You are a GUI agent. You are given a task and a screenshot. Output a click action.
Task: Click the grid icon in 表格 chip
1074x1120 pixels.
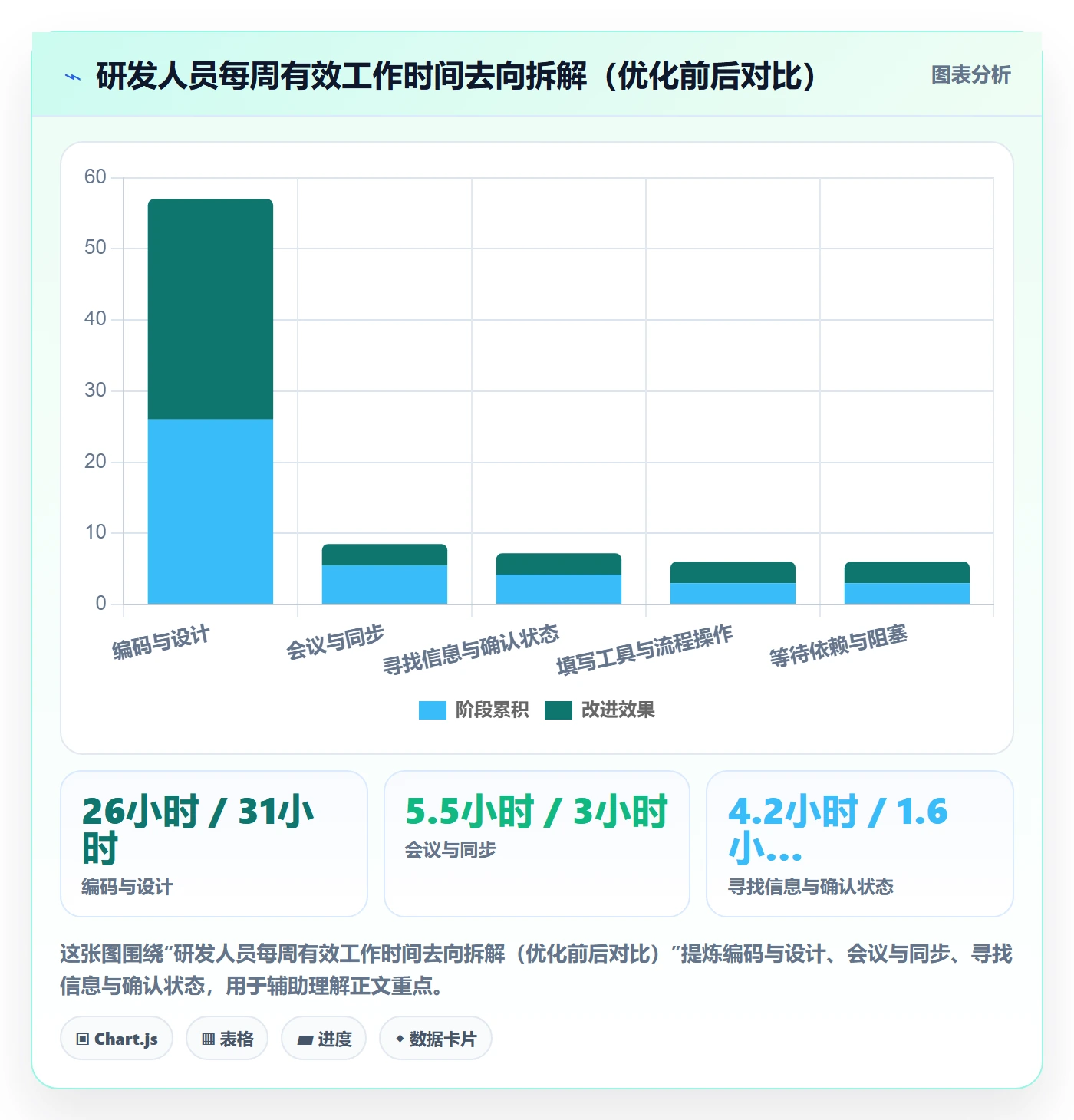pyautogui.click(x=208, y=1039)
